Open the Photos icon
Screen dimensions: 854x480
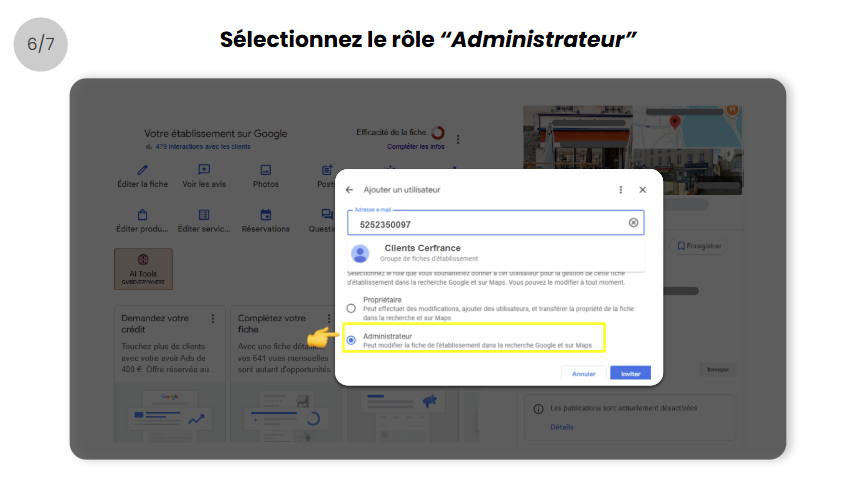tap(266, 171)
